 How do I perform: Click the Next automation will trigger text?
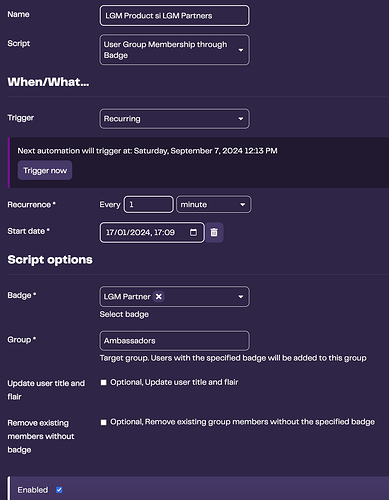point(147,151)
